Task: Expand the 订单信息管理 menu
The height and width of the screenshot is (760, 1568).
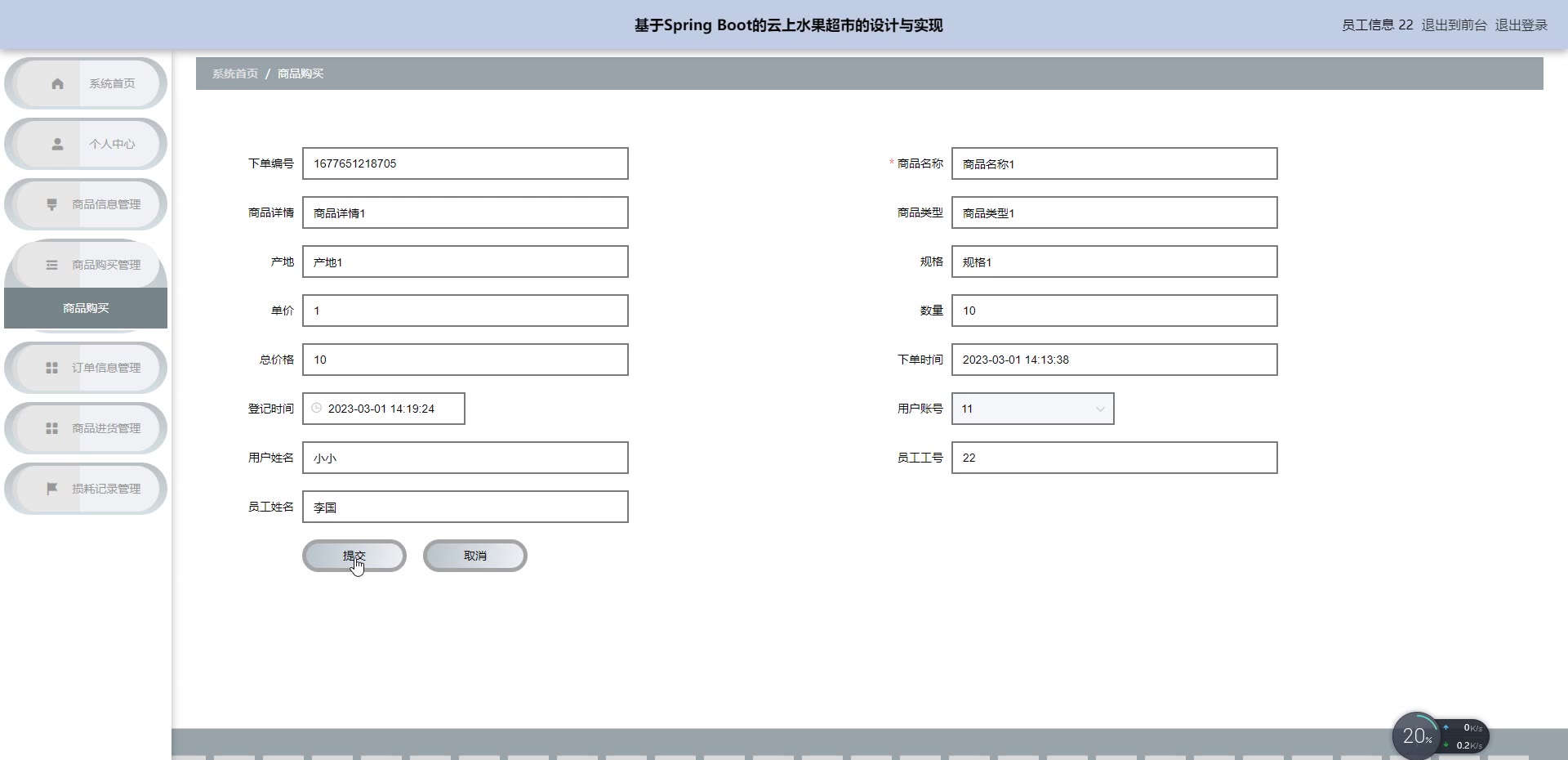Action: click(86, 368)
